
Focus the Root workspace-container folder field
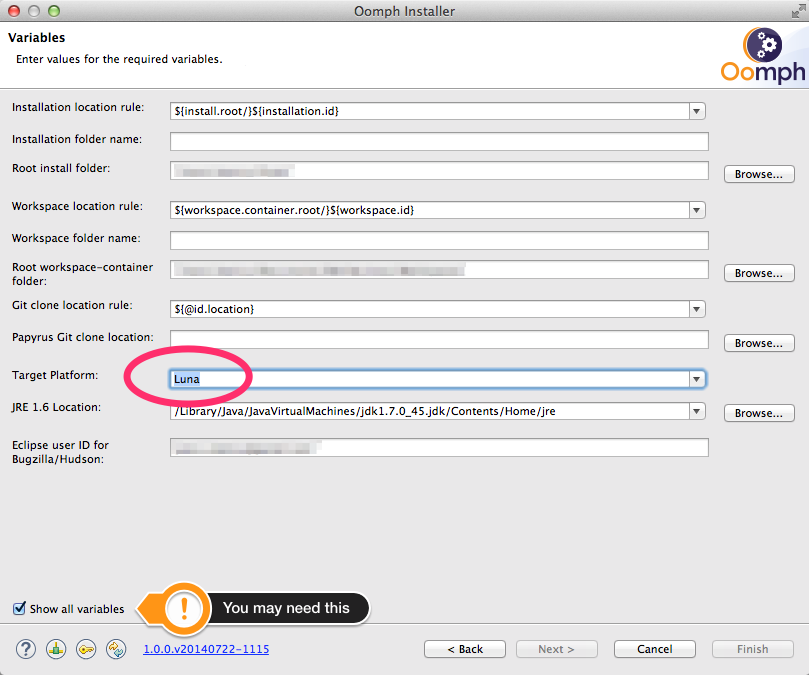coord(439,269)
